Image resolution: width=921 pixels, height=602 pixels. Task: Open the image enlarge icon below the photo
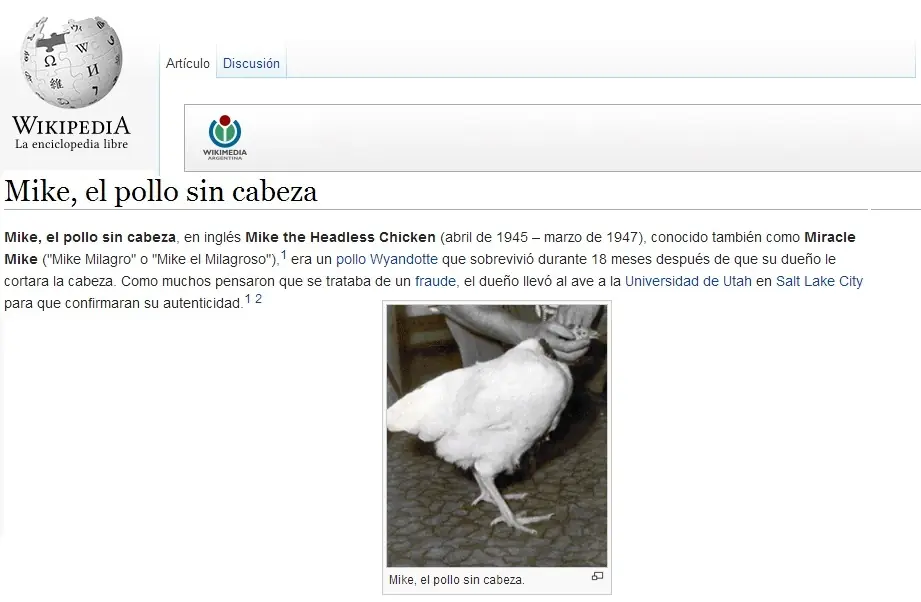pyautogui.click(x=597, y=577)
